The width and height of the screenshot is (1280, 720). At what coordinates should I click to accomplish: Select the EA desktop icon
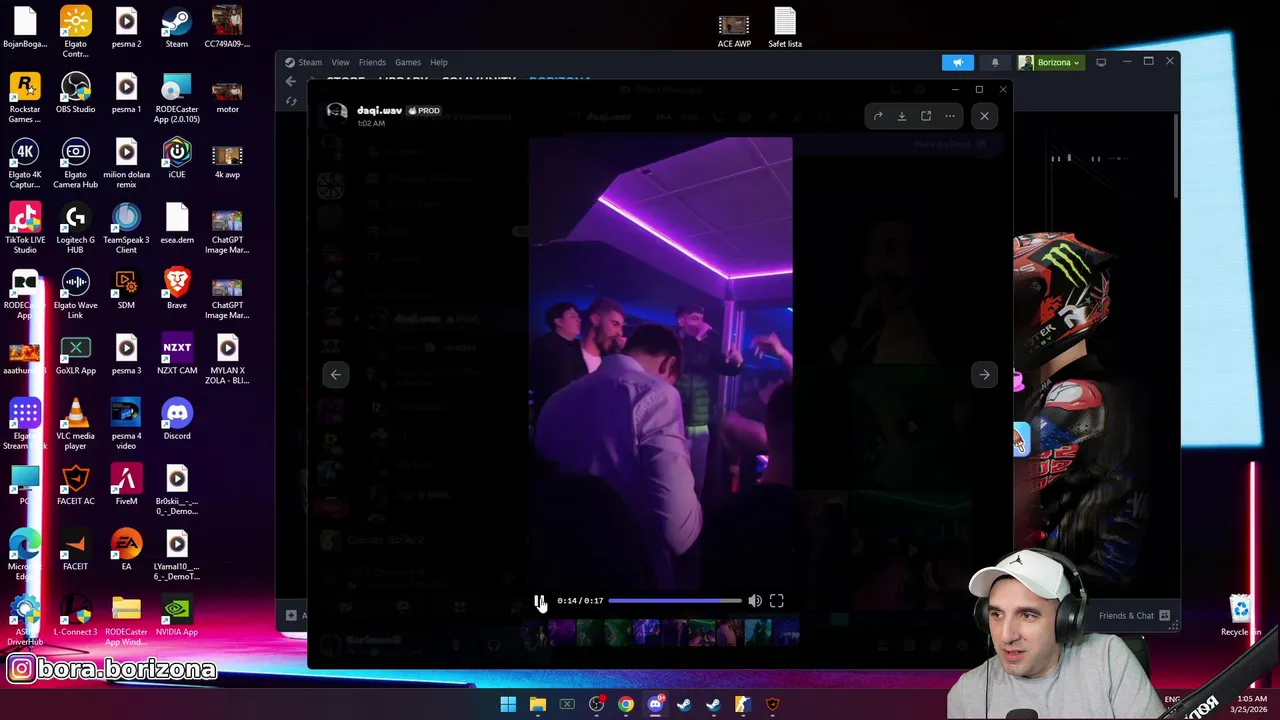126,549
